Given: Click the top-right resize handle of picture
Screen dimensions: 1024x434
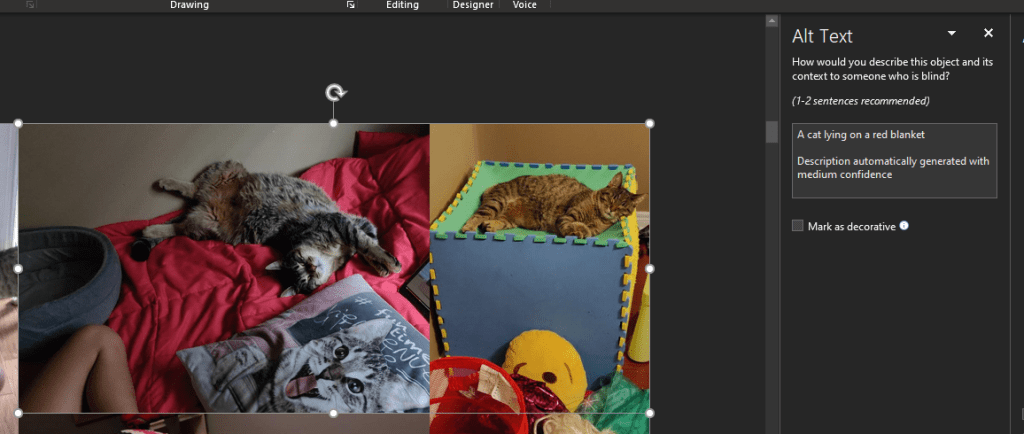Looking at the screenshot, I should [x=650, y=123].
